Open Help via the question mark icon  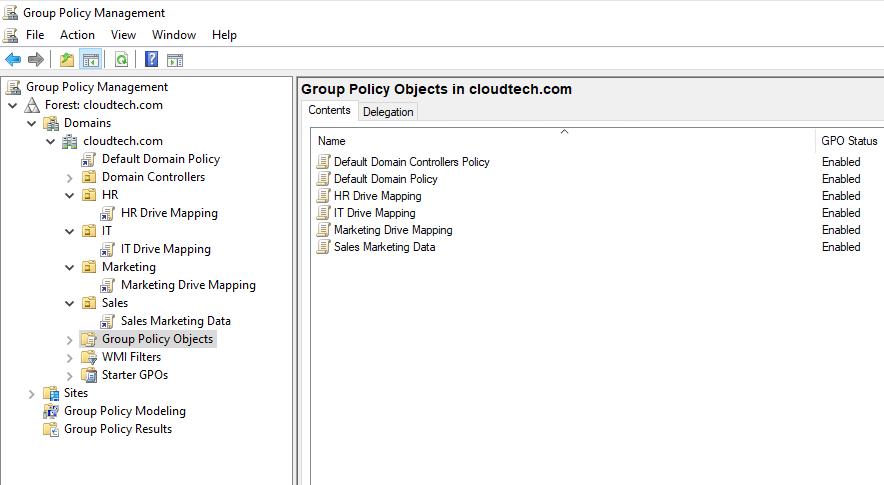point(152,60)
